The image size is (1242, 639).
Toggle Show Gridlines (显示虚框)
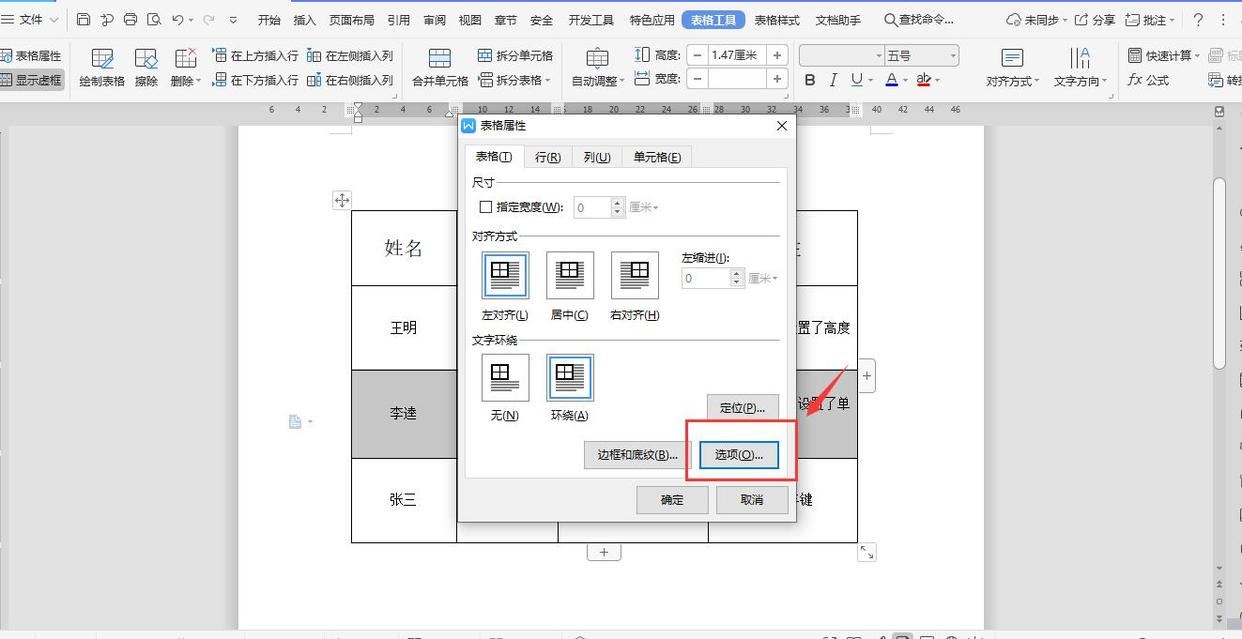click(31, 80)
